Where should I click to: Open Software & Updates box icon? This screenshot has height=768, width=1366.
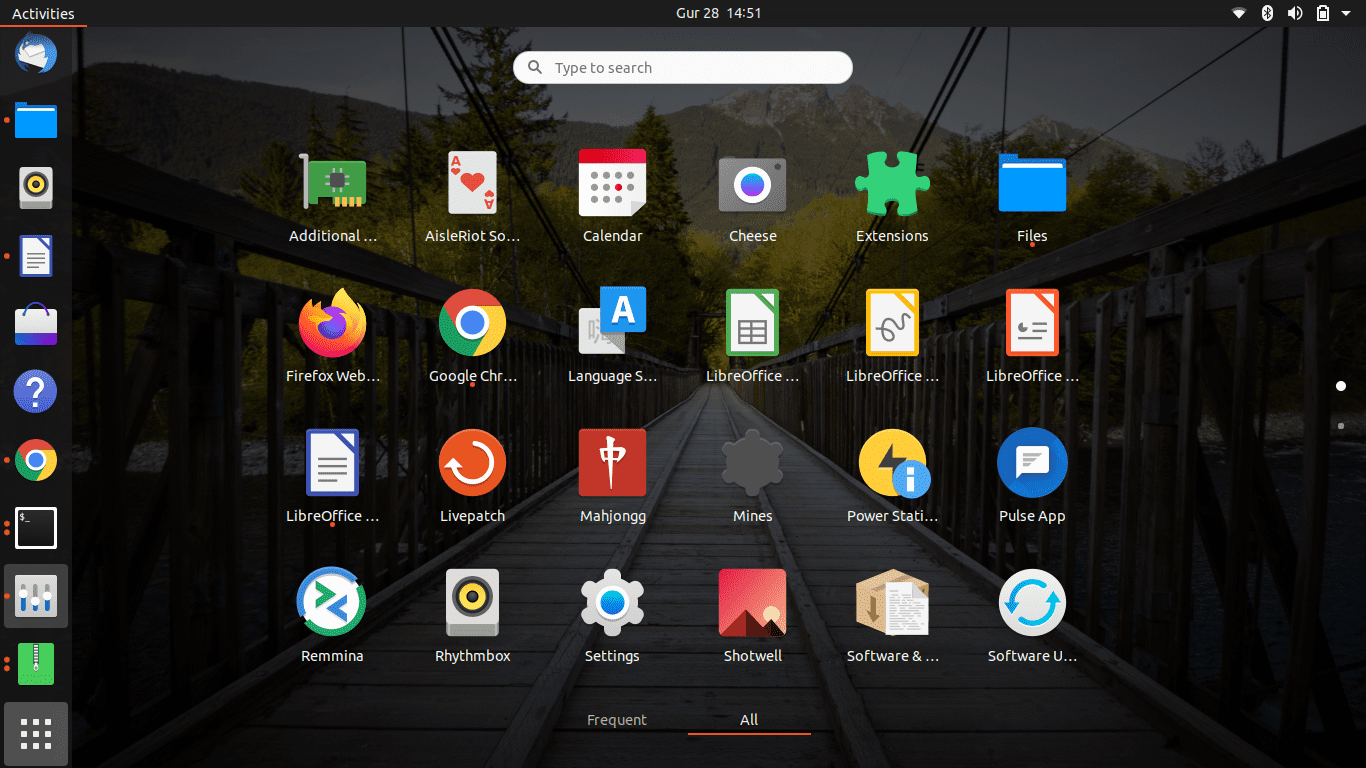892,603
